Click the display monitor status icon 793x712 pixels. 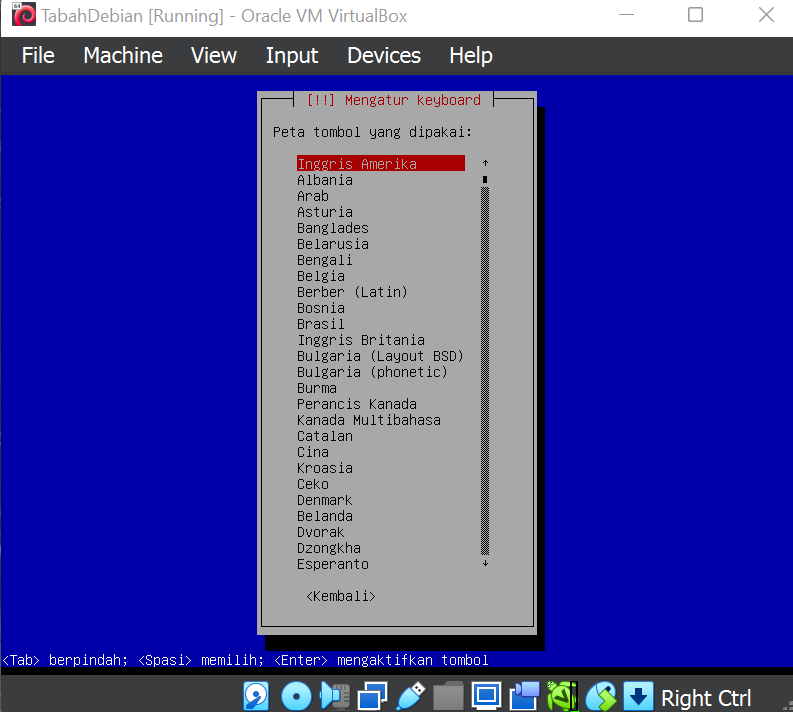[x=486, y=696]
